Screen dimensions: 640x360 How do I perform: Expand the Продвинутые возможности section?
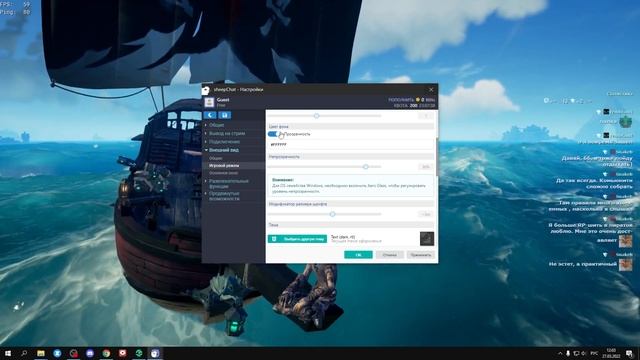(224, 196)
